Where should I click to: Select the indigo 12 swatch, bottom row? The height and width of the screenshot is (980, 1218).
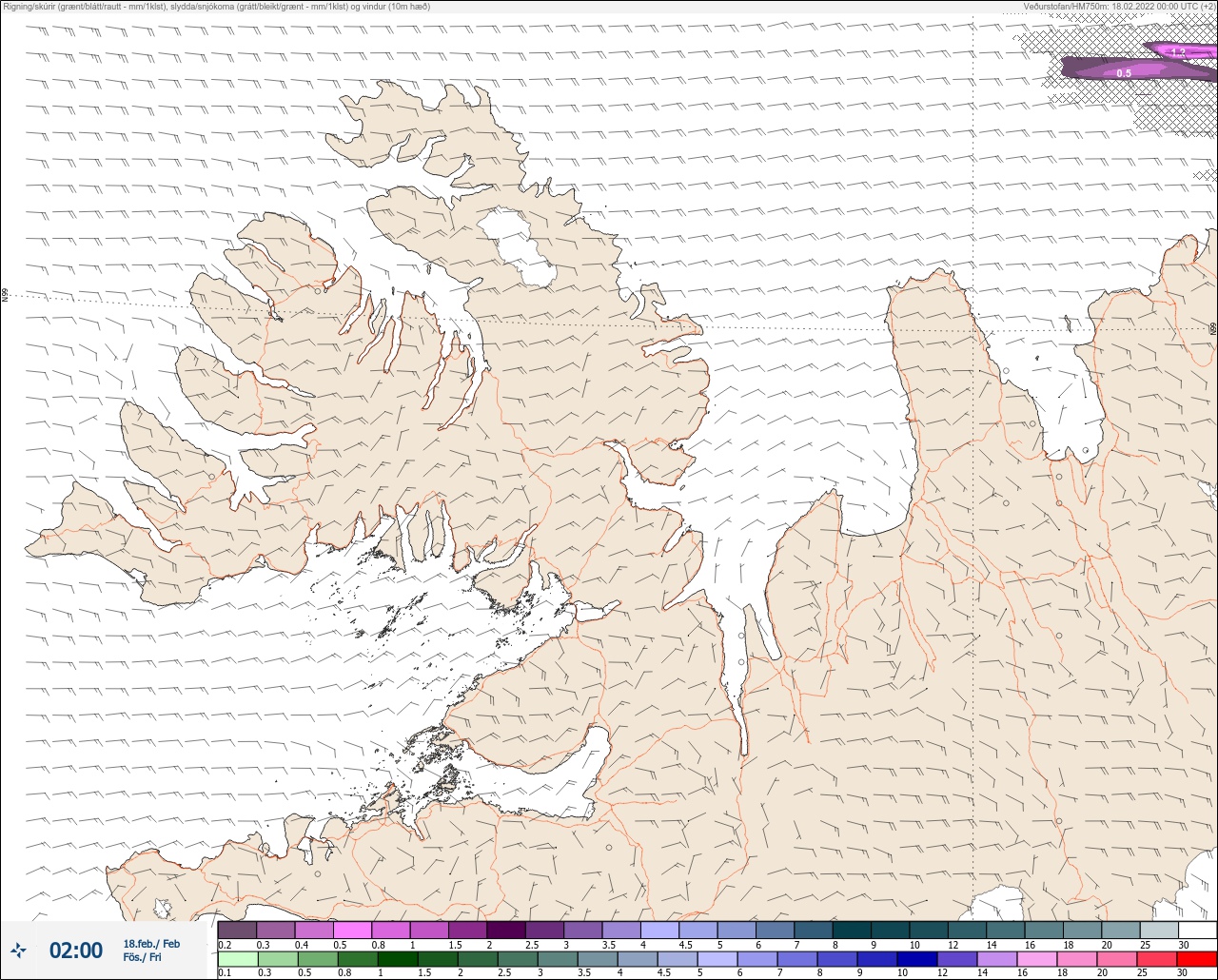tap(956, 958)
